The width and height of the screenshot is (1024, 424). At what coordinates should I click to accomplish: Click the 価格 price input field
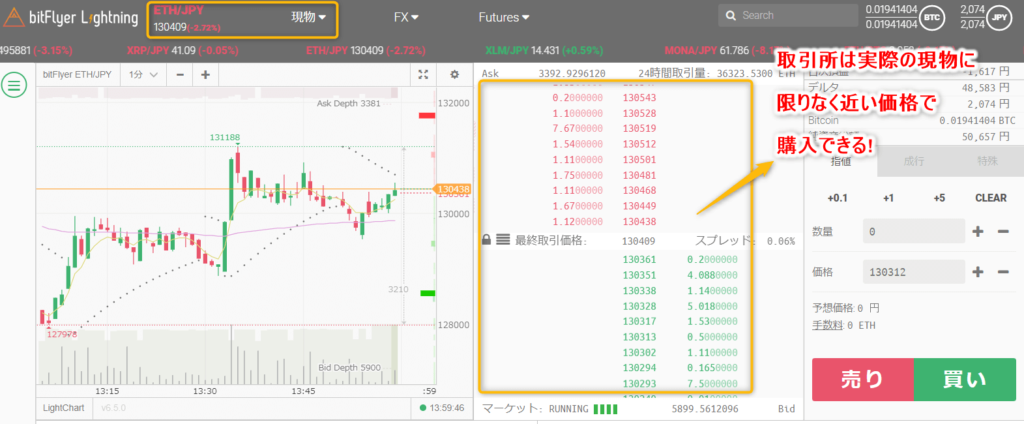[x=914, y=272]
